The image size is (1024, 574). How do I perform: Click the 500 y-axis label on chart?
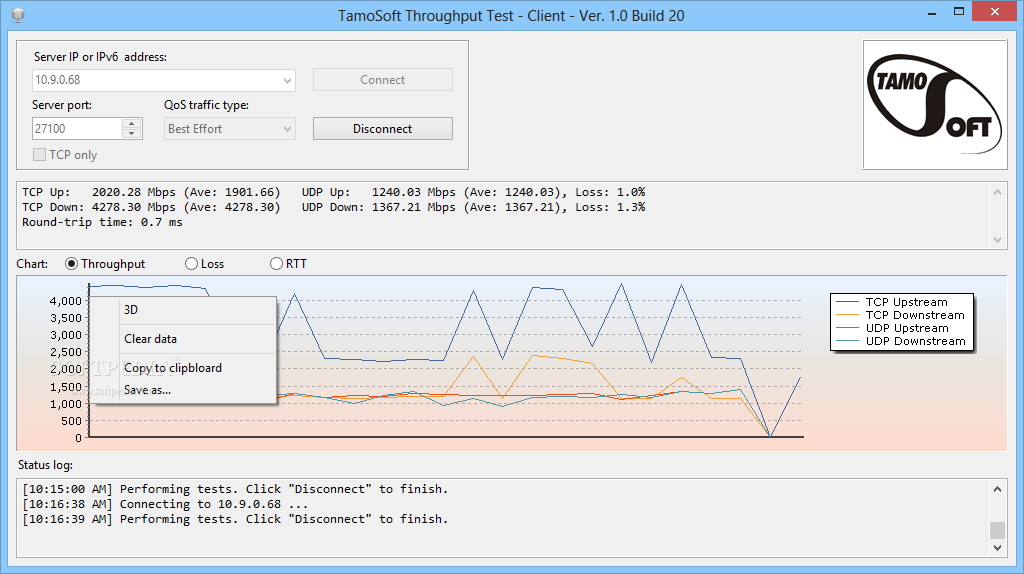72,421
